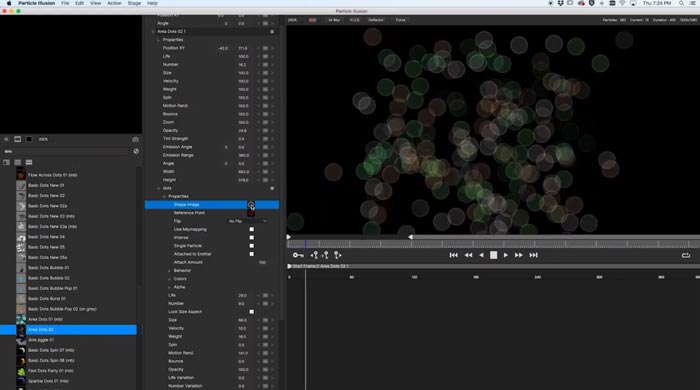The width and height of the screenshot is (700, 390).
Task: Click the red Reference Point icon
Action: [x=251, y=213]
